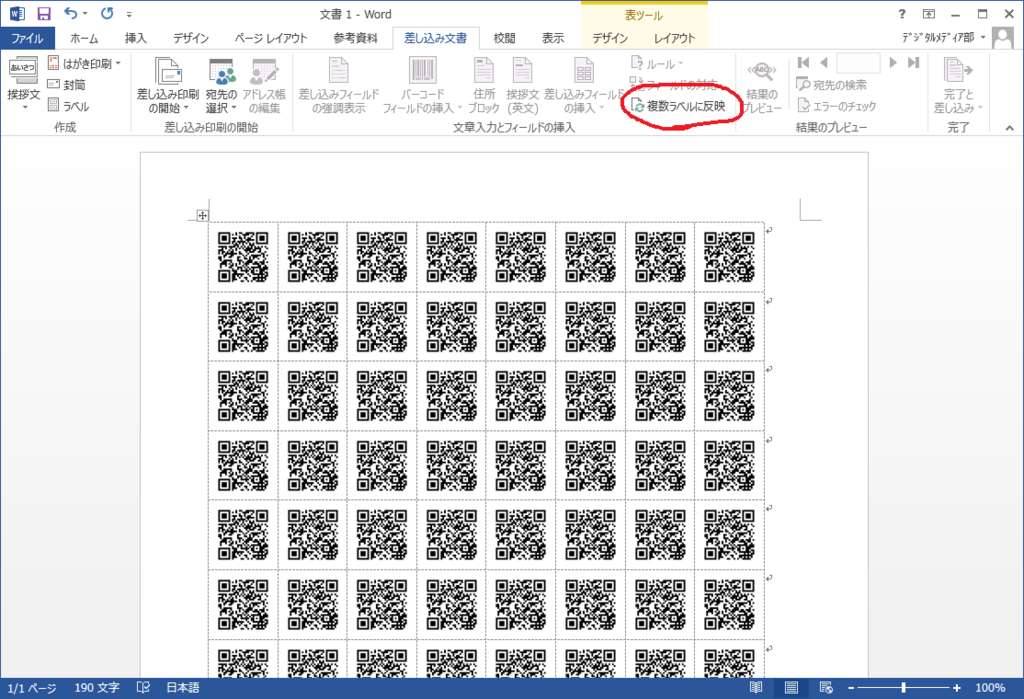Start mail merge with 差し込み印刷の開始
The image size is (1024, 699).
tap(168, 85)
